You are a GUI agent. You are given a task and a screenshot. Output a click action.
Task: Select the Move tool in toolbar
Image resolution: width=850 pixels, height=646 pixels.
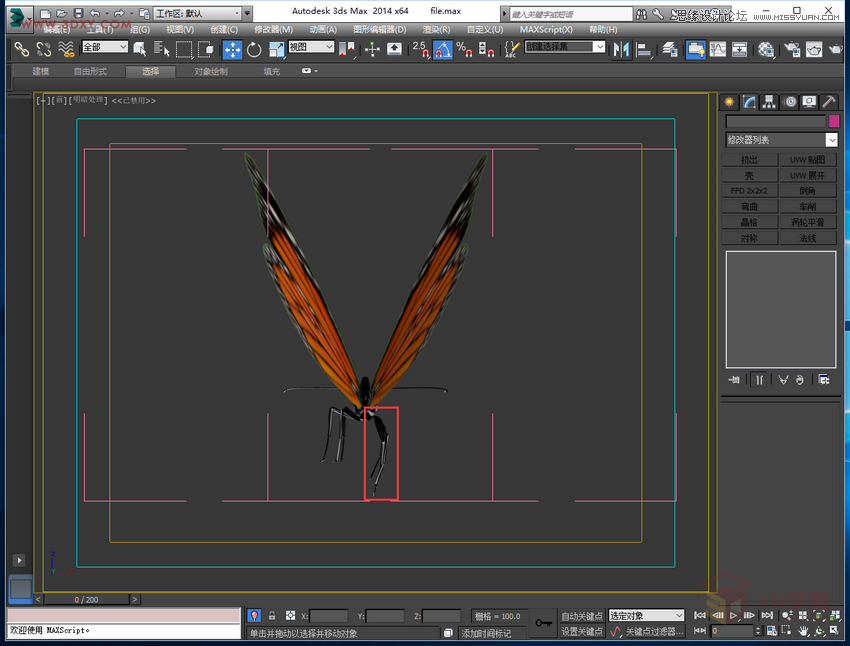[x=232, y=49]
